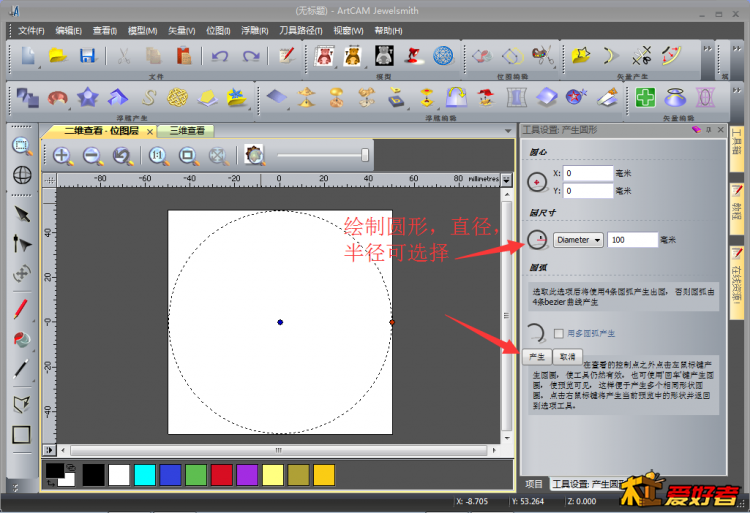Viewport: 750px width, 513px height.
Task: Click the 取消 cancel button
Action: pos(567,357)
